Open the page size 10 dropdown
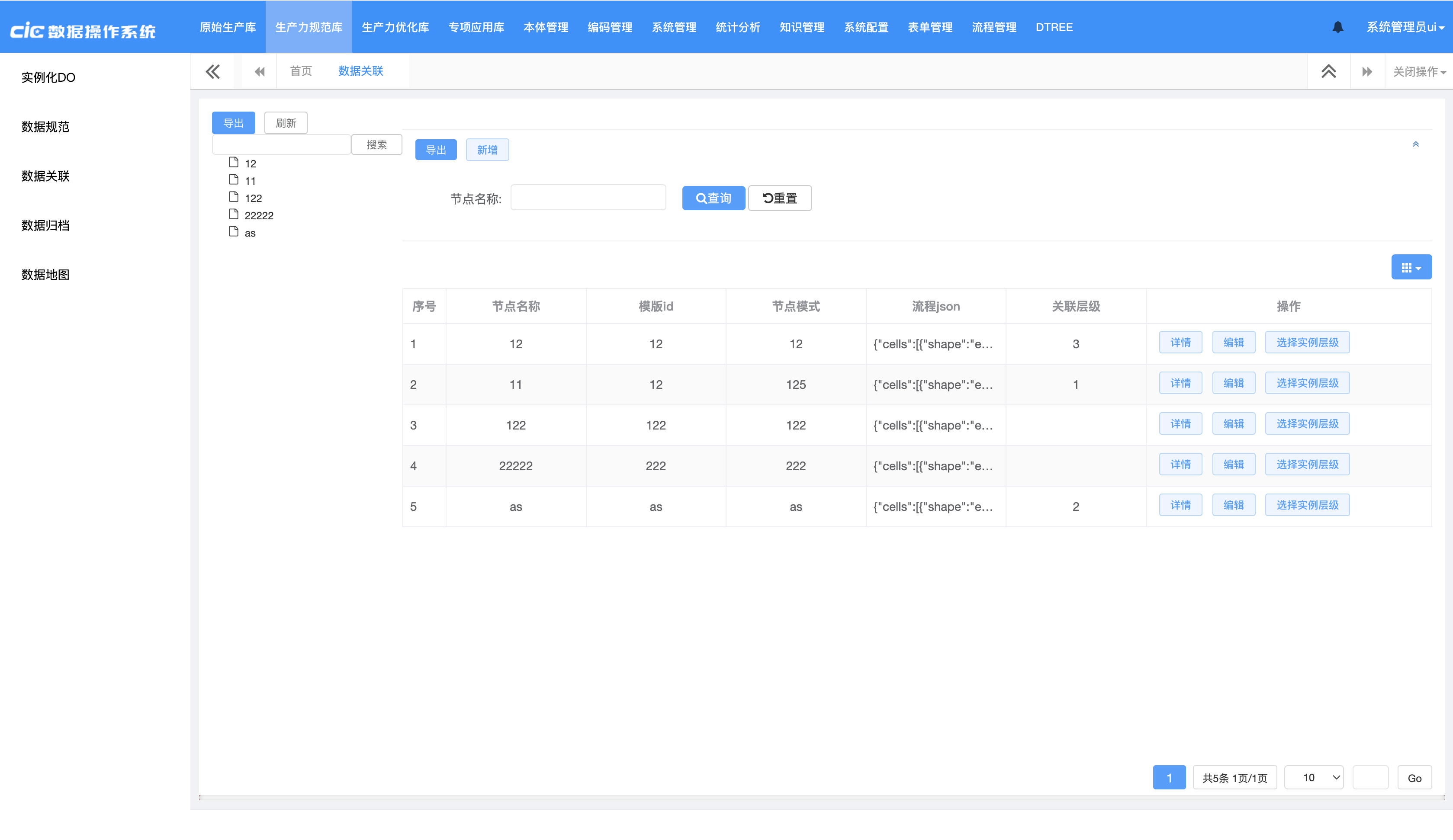 1314,778
